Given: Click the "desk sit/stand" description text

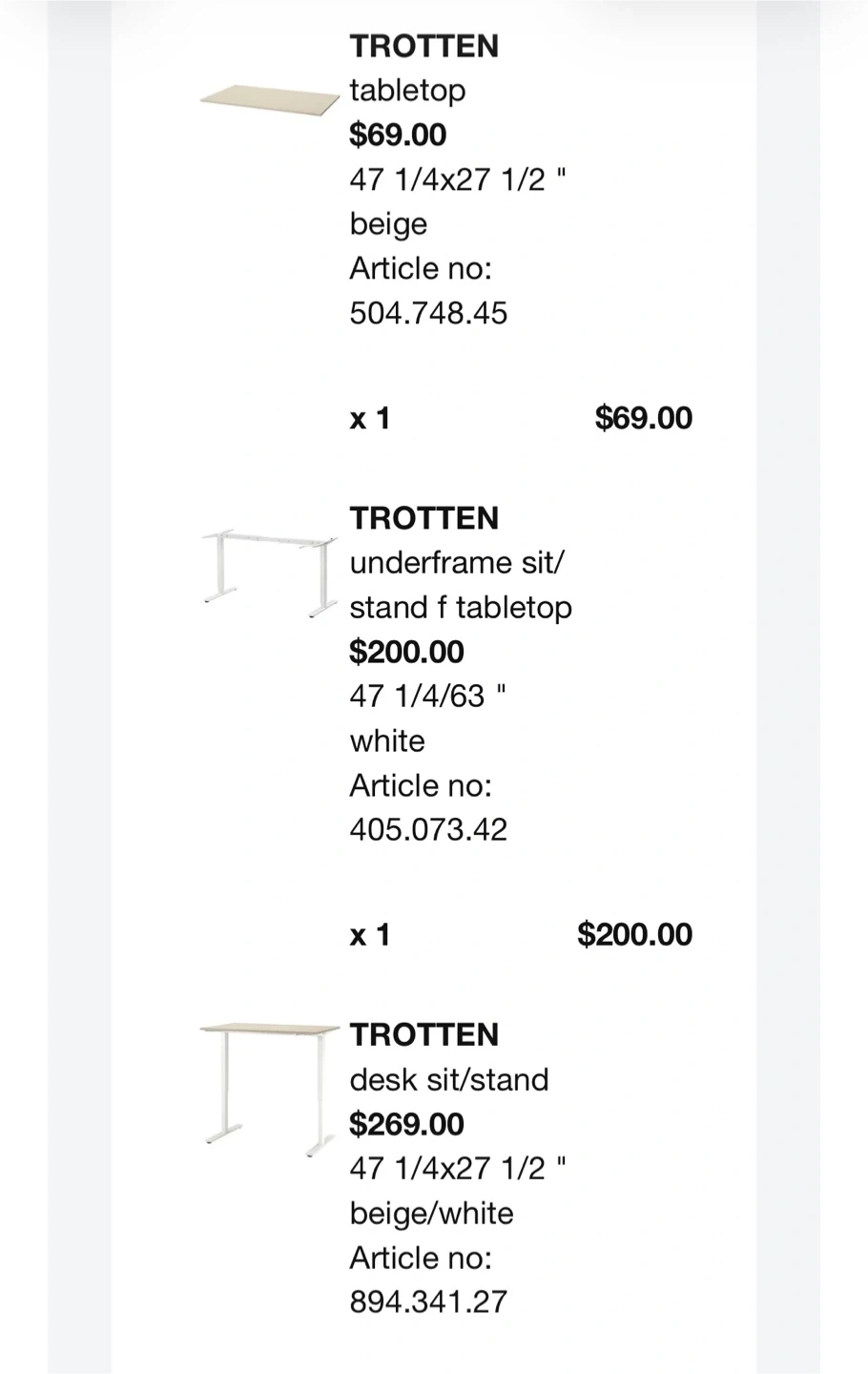Looking at the screenshot, I should pyautogui.click(x=449, y=1079).
